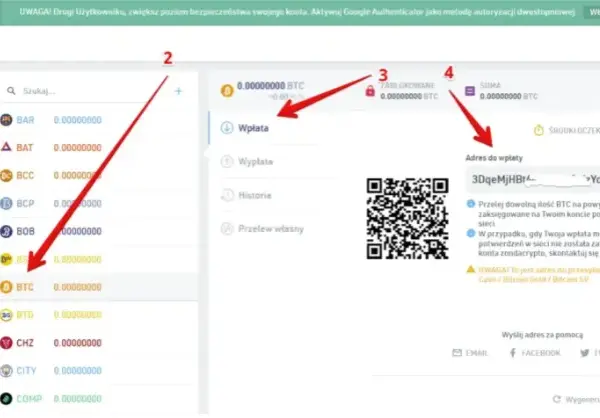Click the COMP coin icon
600x418 pixels.
[x=6, y=398]
